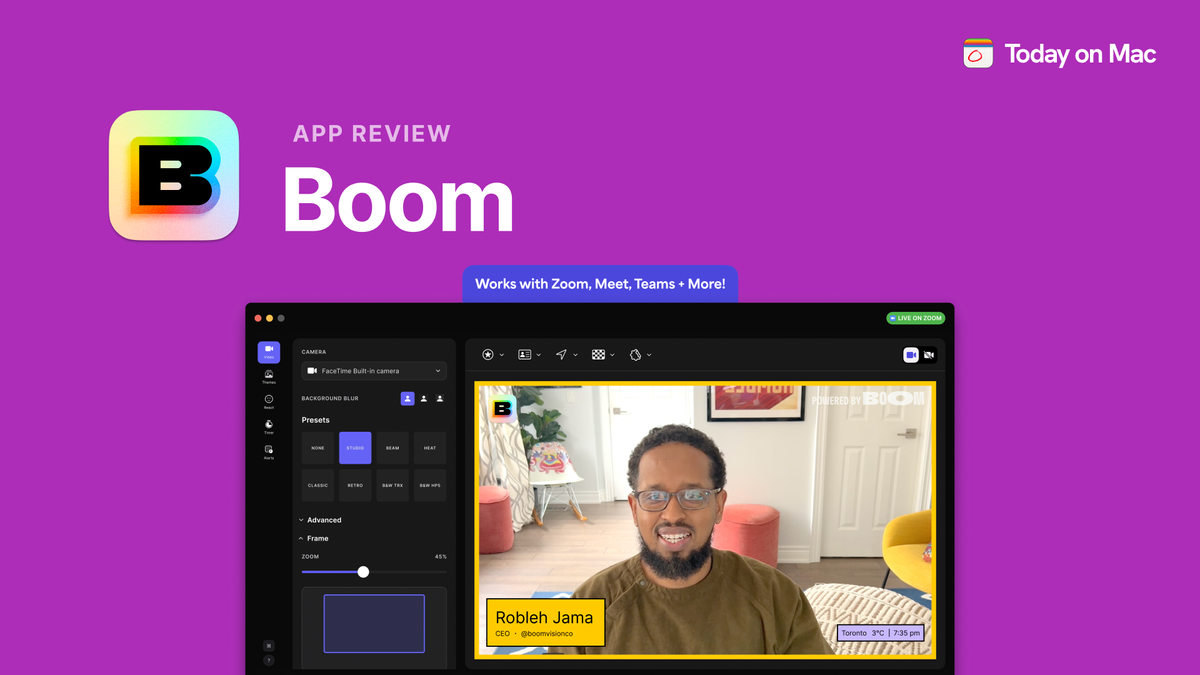Screen dimensions: 1200x675
Task: Click the help question mark icon
Action: tap(269, 660)
